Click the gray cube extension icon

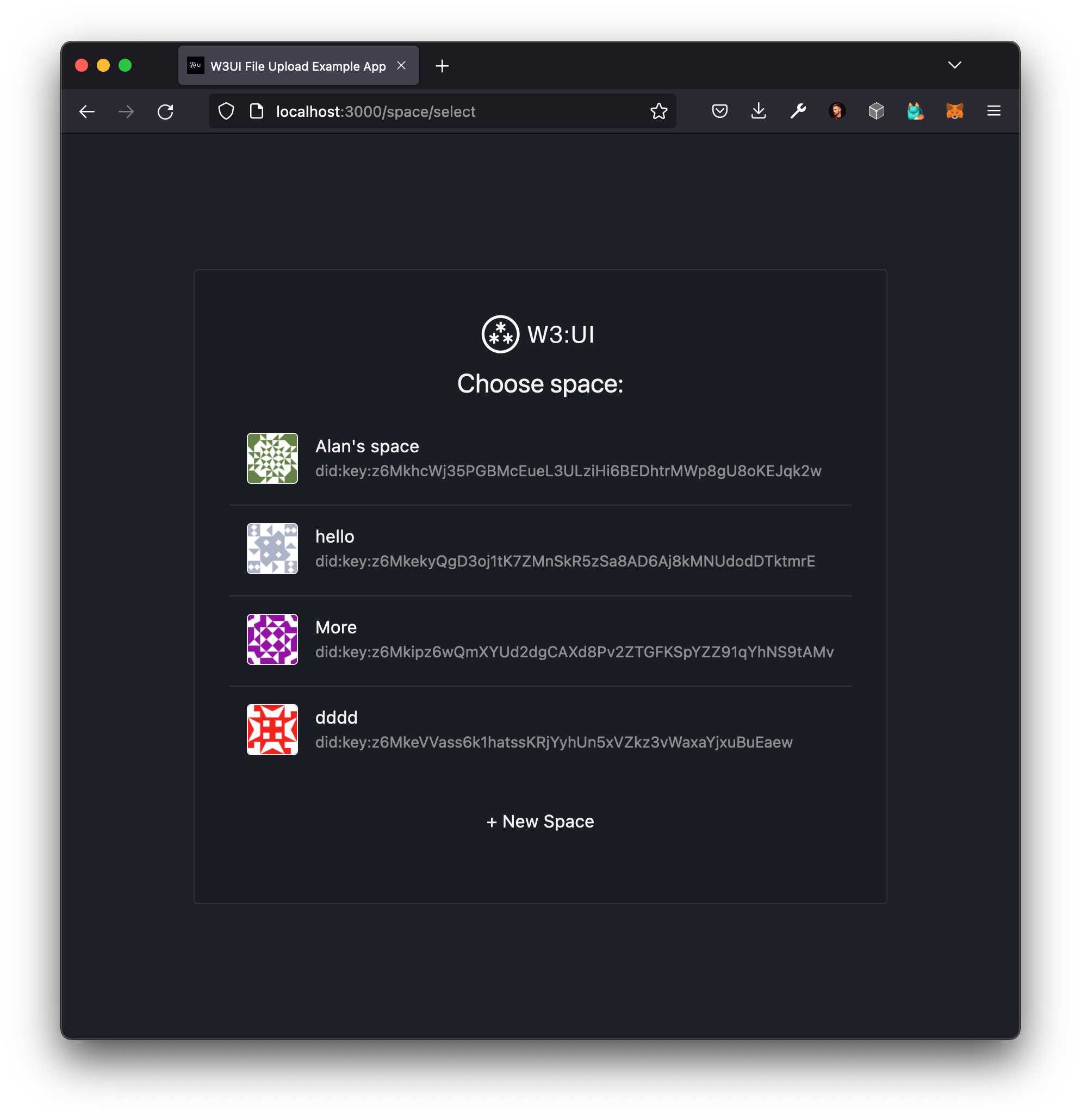[876, 111]
